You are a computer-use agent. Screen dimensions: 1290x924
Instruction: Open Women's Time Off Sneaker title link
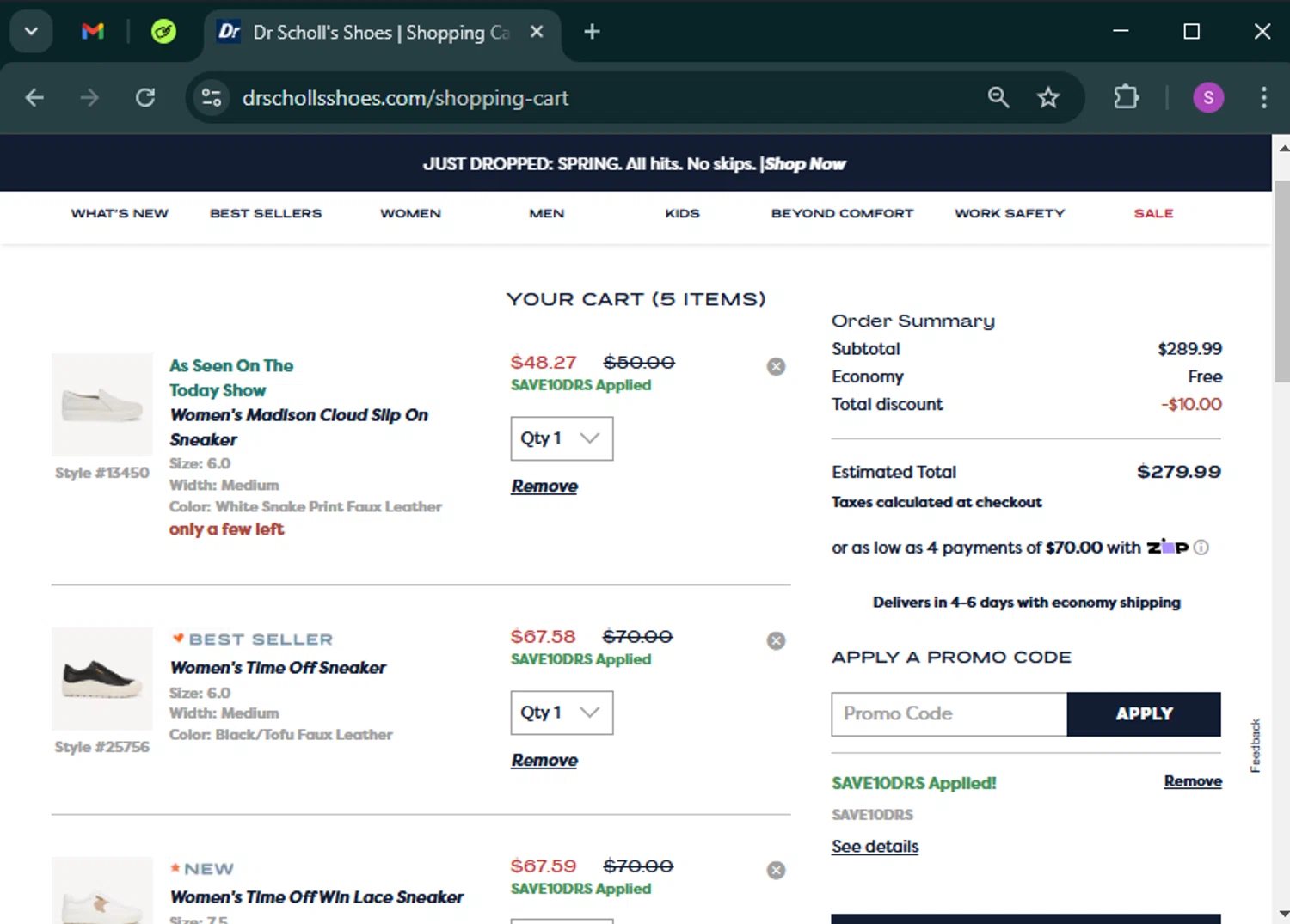point(278,668)
